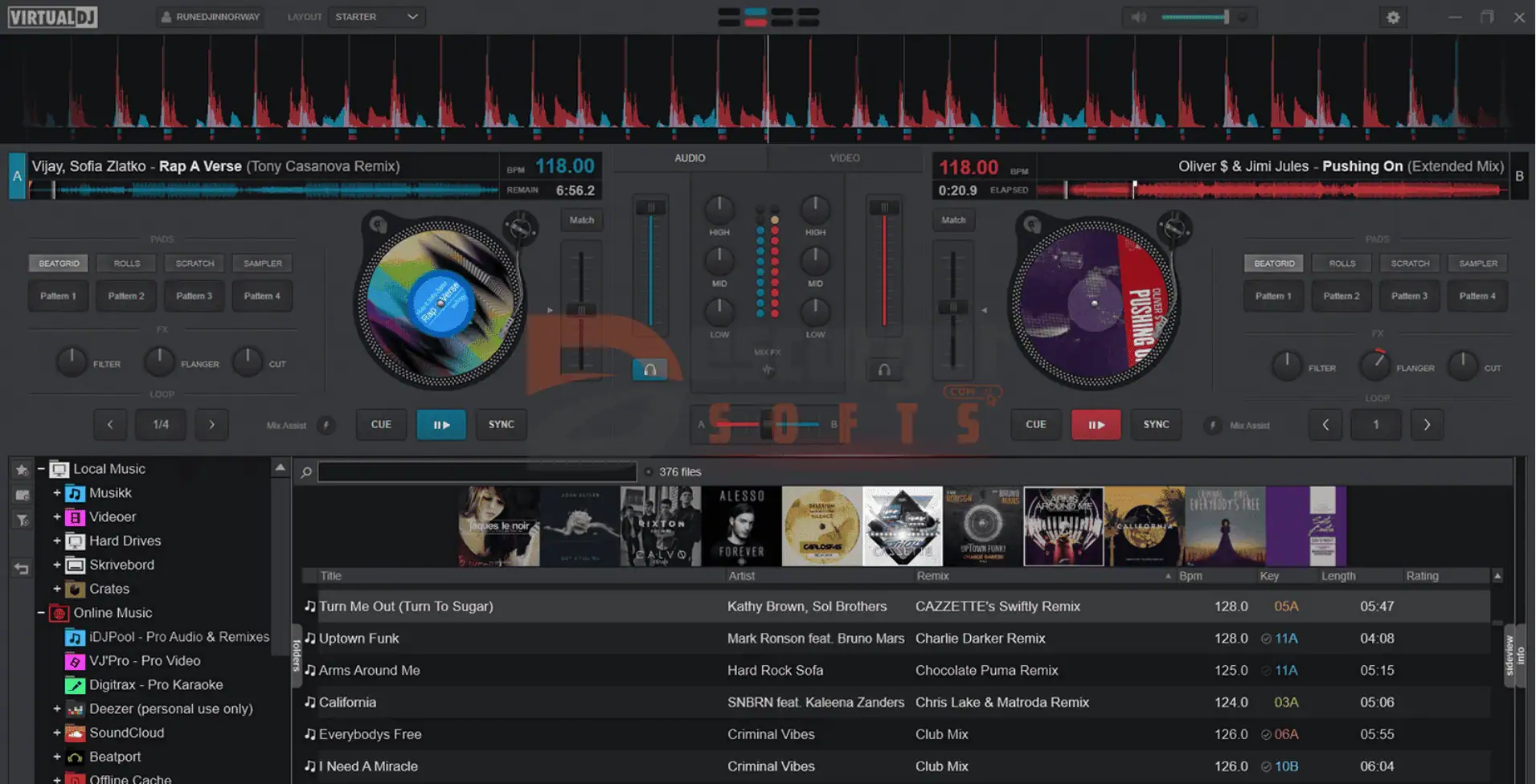
Task: Select deck B SCRATCH pads tab
Action: (x=1410, y=263)
